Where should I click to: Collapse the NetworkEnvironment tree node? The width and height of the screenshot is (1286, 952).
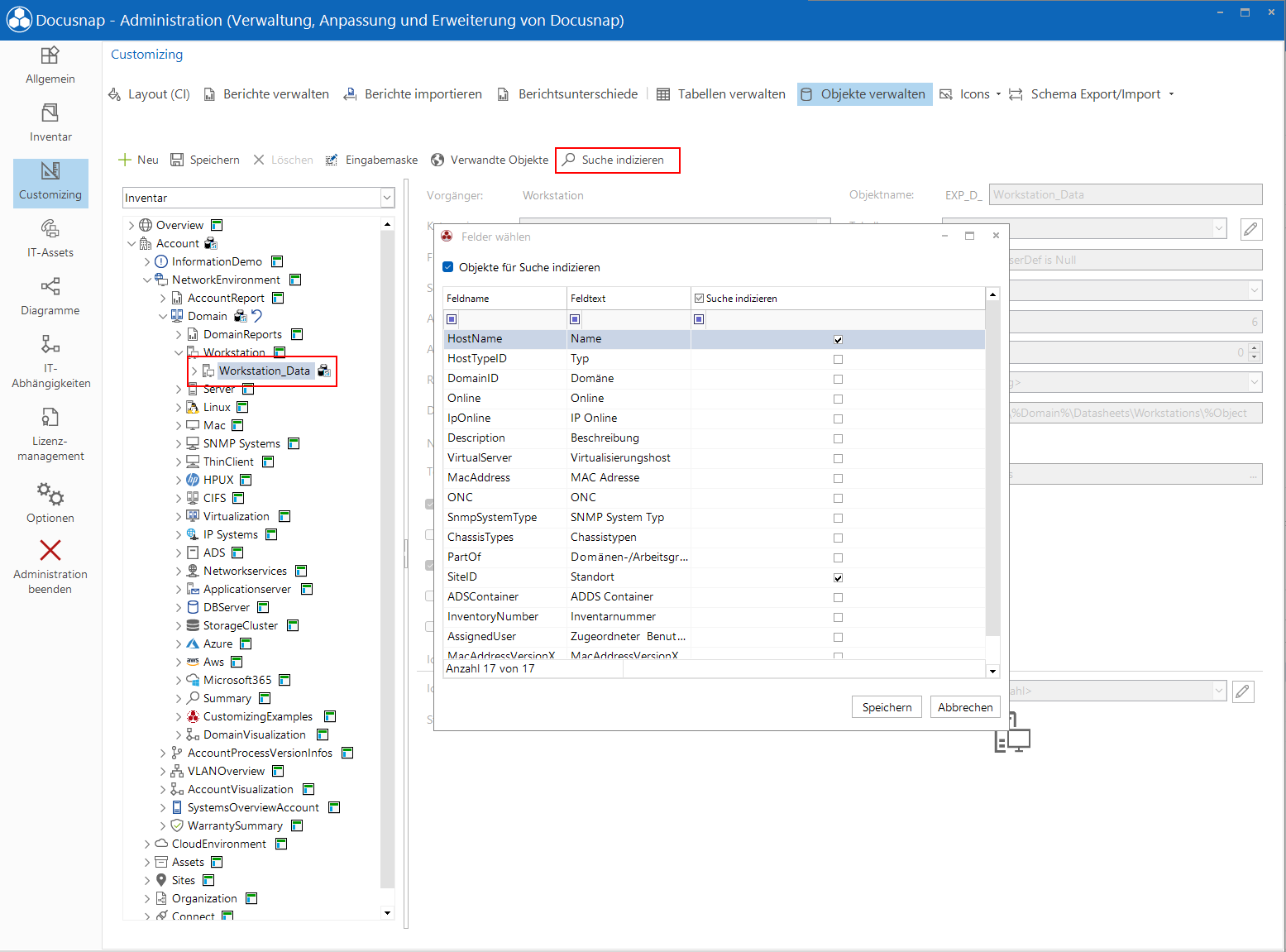pos(146,280)
